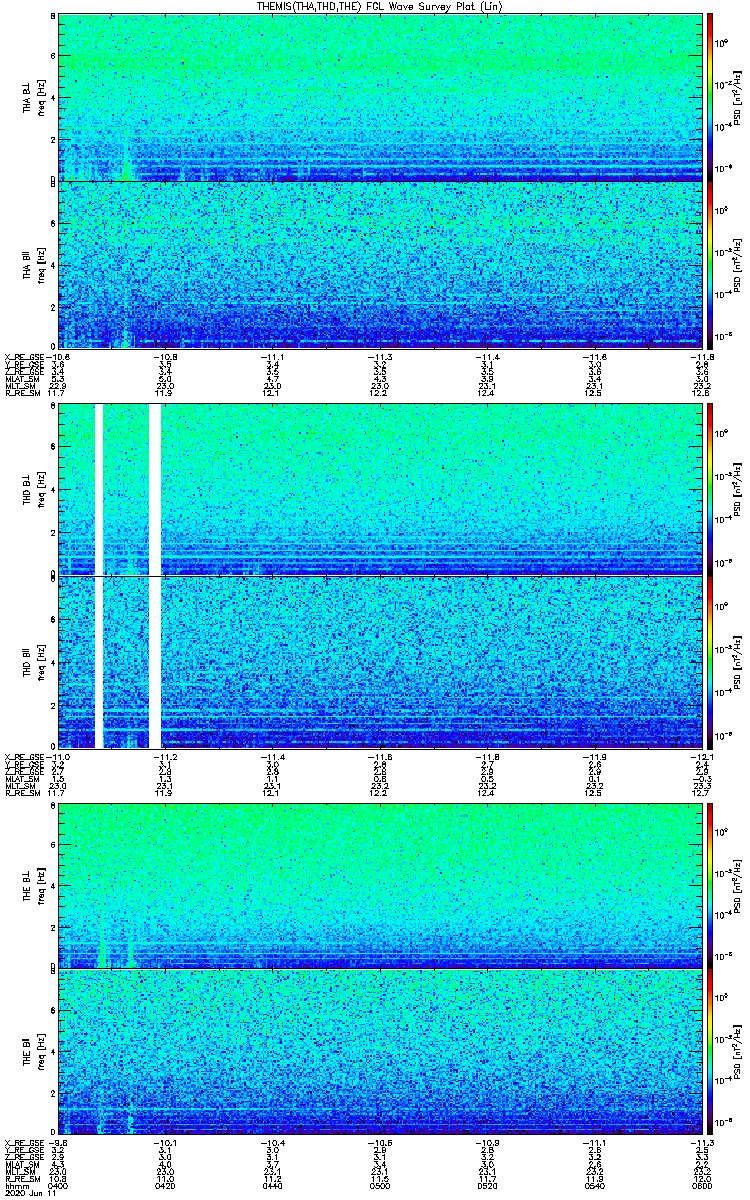Click the 0400 time tick label
Viewport: 750px width, 1200px height.
[58, 1184]
